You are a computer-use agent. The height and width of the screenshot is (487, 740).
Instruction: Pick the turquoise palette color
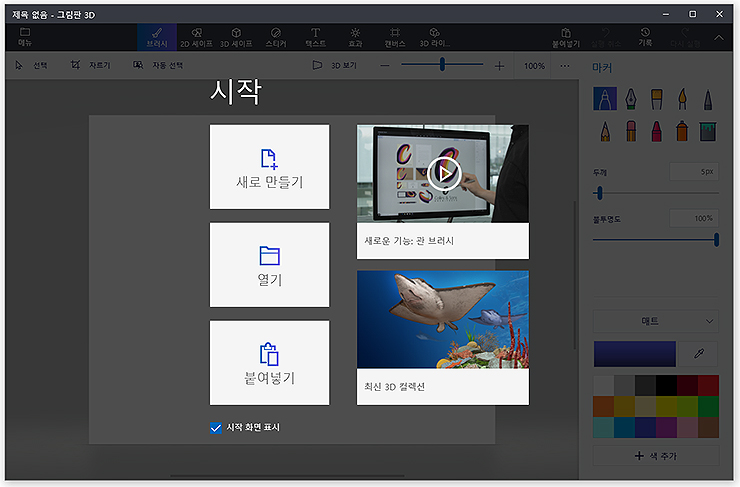604,428
